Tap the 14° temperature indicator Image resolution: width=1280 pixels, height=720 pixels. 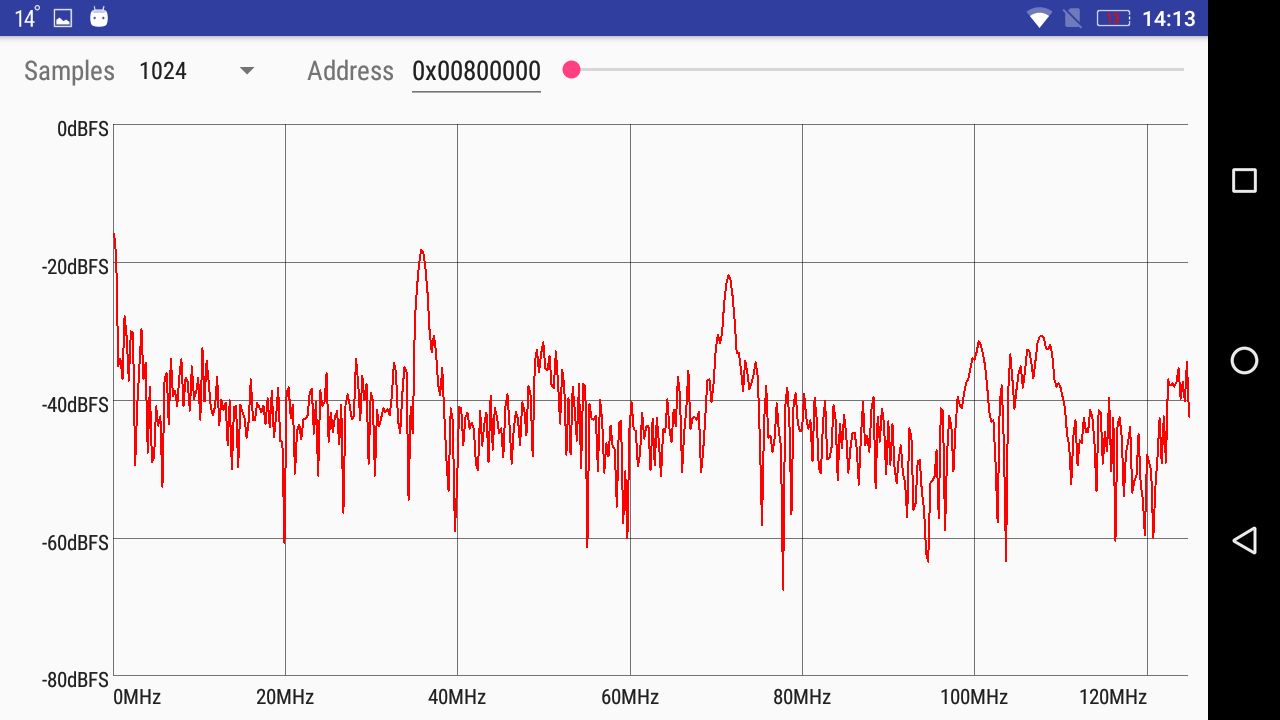click(27, 18)
